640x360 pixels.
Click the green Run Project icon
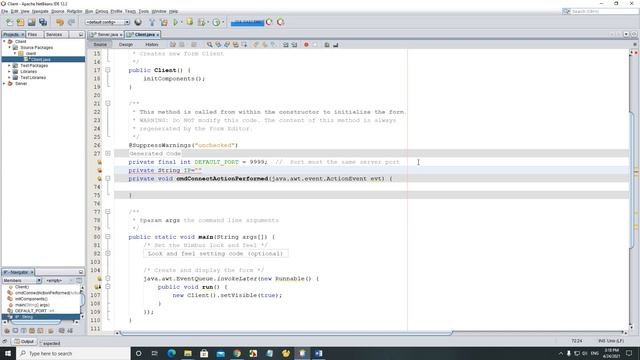(x=176, y=22)
